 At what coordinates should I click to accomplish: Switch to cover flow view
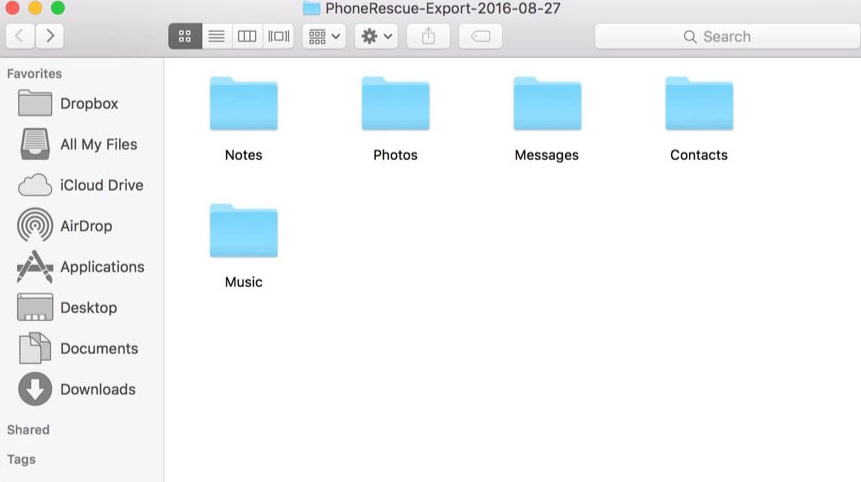(x=278, y=36)
